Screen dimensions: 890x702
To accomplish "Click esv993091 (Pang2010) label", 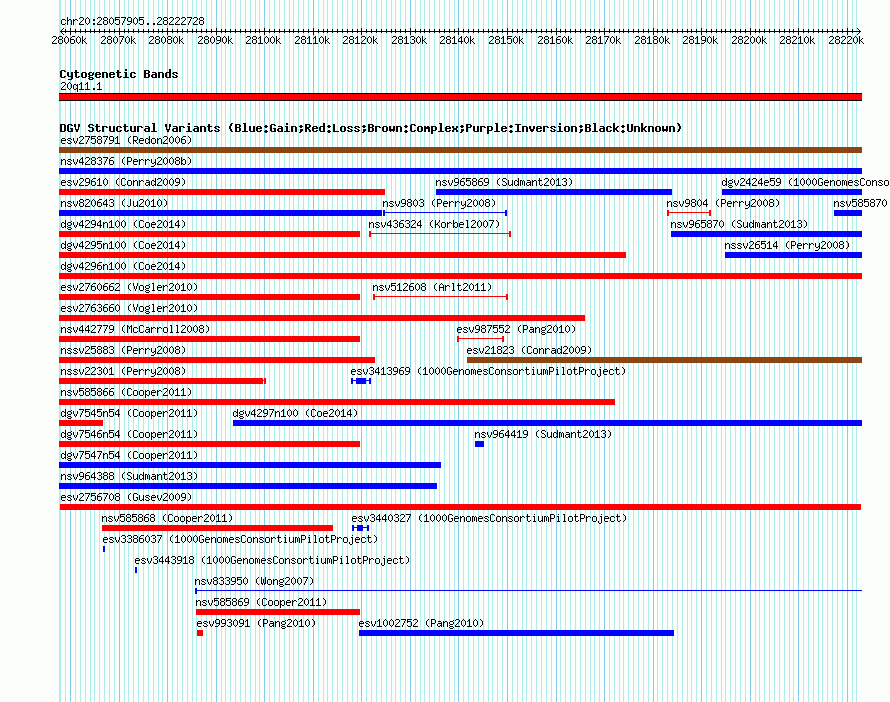I will coord(256,623).
